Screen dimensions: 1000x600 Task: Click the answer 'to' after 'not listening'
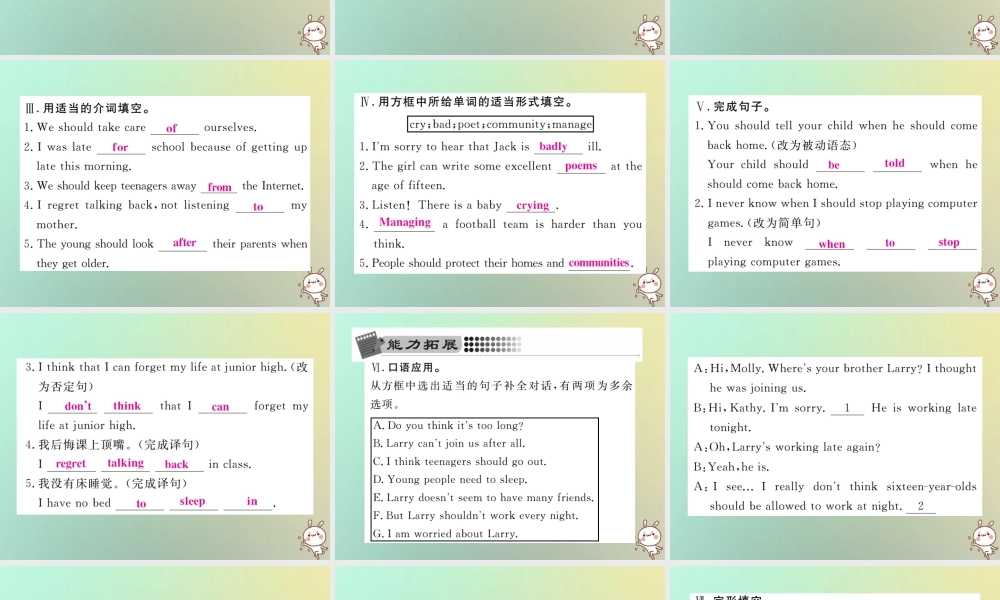click(258, 207)
